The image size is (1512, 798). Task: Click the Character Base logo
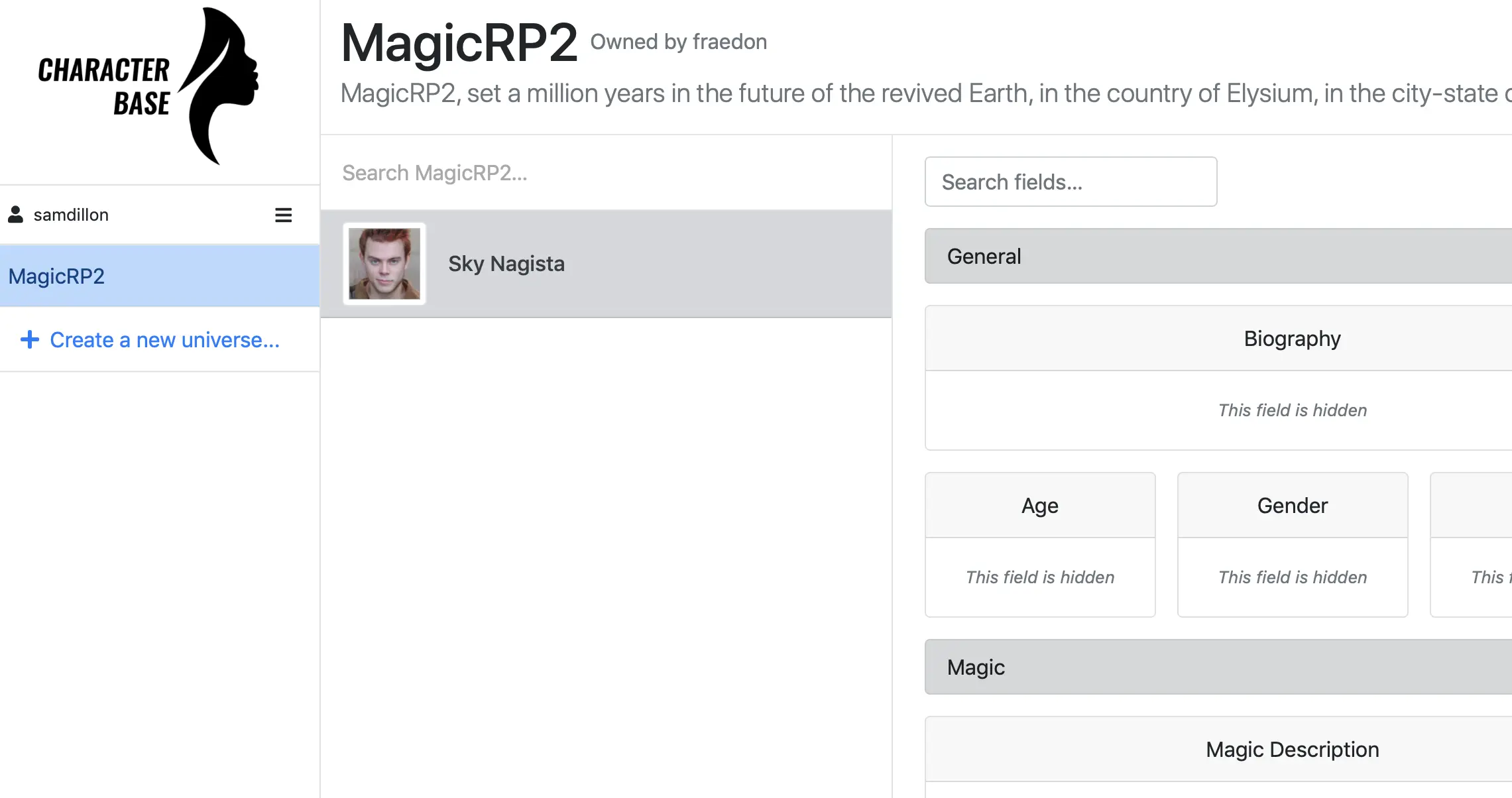pyautogui.click(x=148, y=86)
